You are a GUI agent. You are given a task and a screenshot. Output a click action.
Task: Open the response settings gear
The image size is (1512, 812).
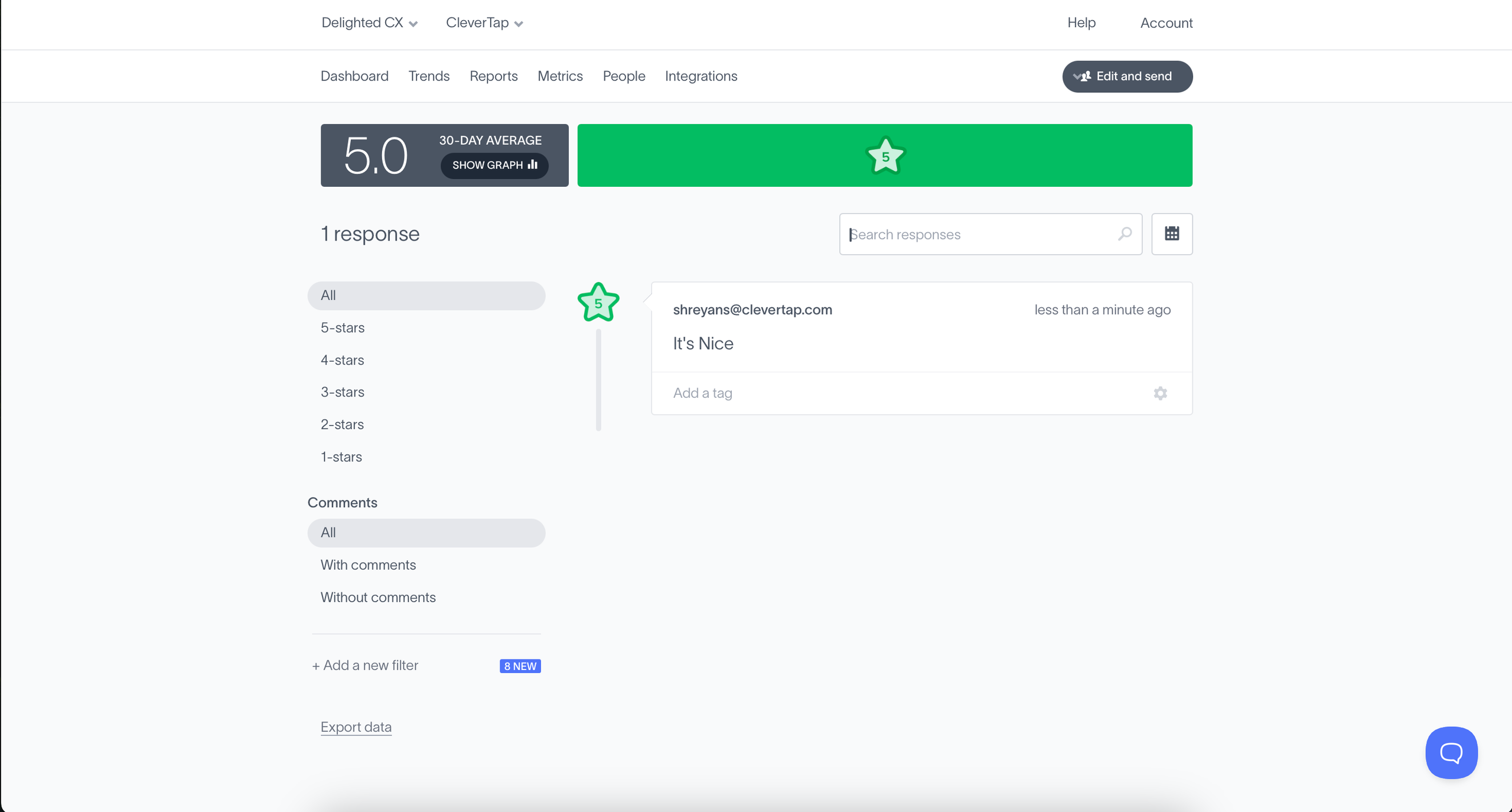1160,393
